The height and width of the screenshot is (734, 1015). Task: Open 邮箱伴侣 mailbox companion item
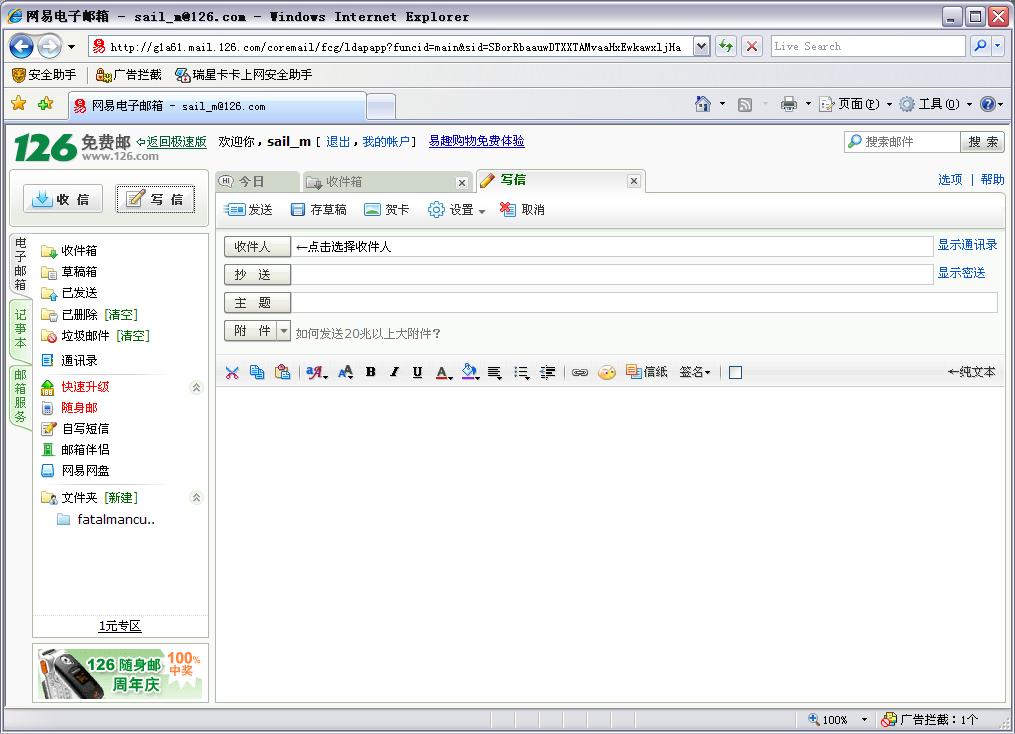85,449
